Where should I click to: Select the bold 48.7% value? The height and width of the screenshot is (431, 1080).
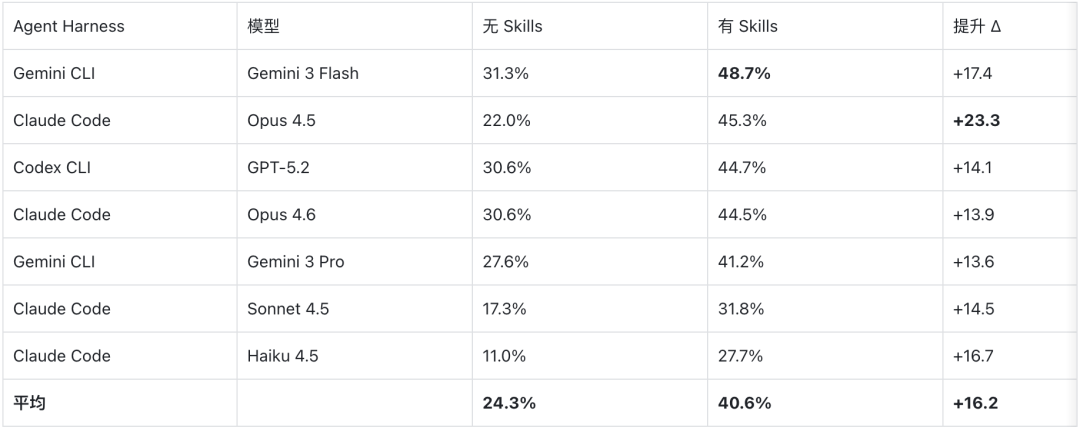coord(744,73)
